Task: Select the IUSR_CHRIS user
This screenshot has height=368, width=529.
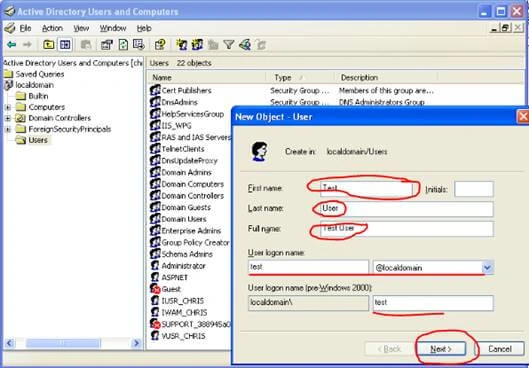Action: [183, 301]
